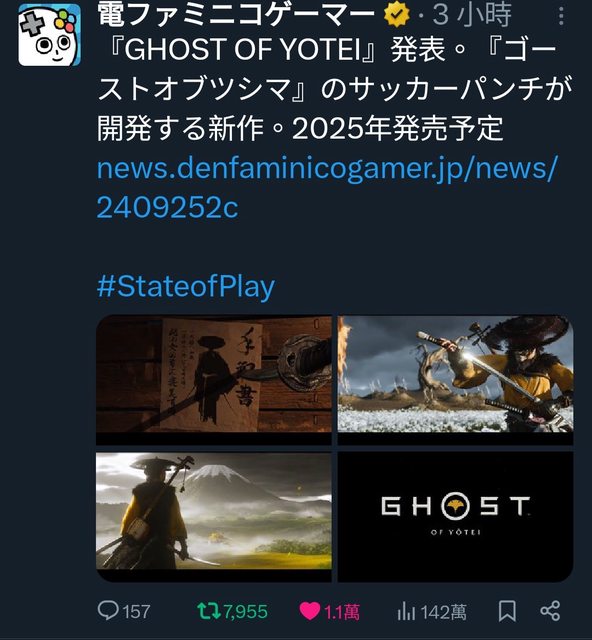Bookmark this tweet with bookmark icon
This screenshot has width=592, height=640.
click(507, 611)
